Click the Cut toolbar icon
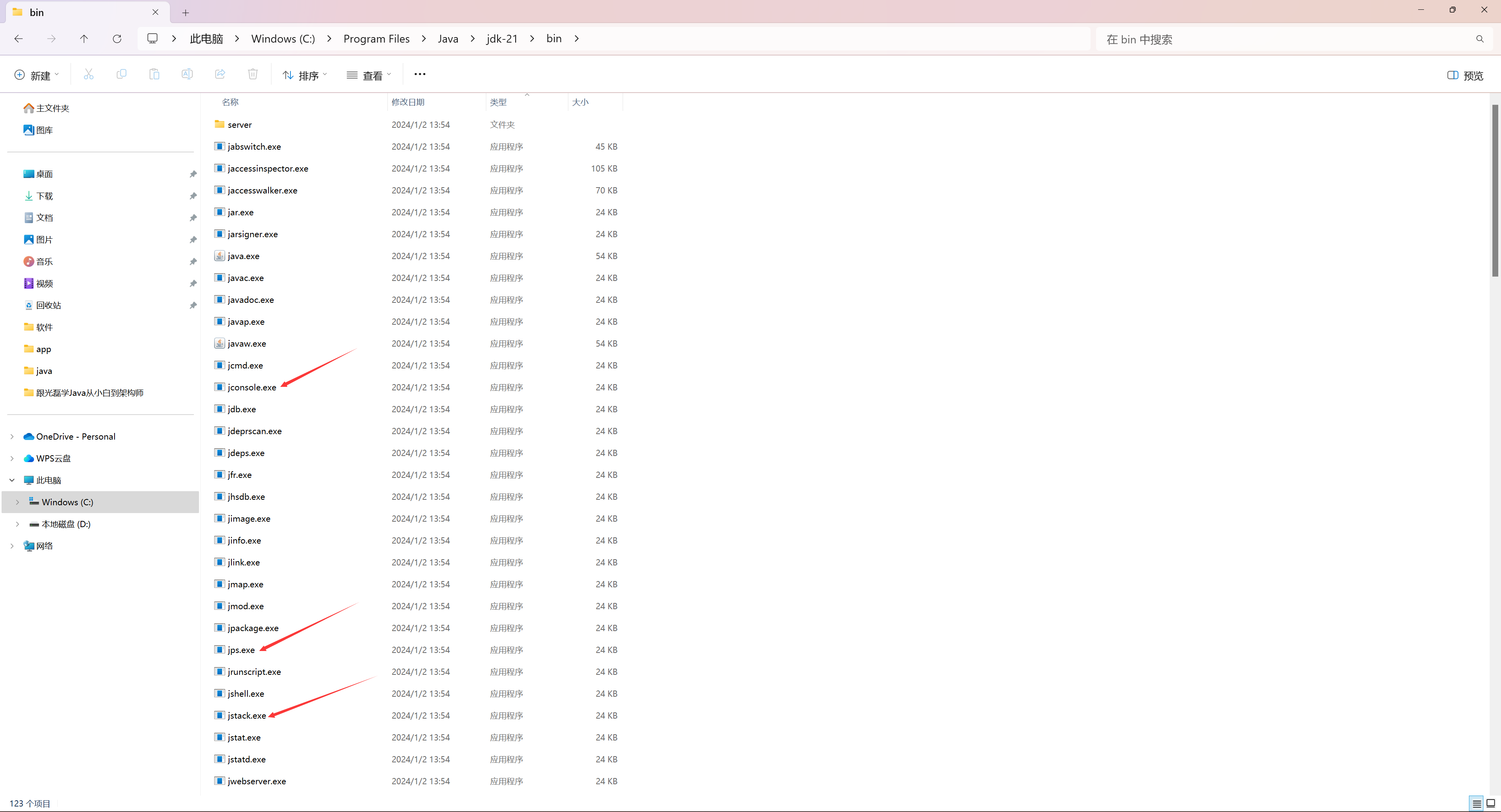1501x812 pixels. (x=89, y=74)
